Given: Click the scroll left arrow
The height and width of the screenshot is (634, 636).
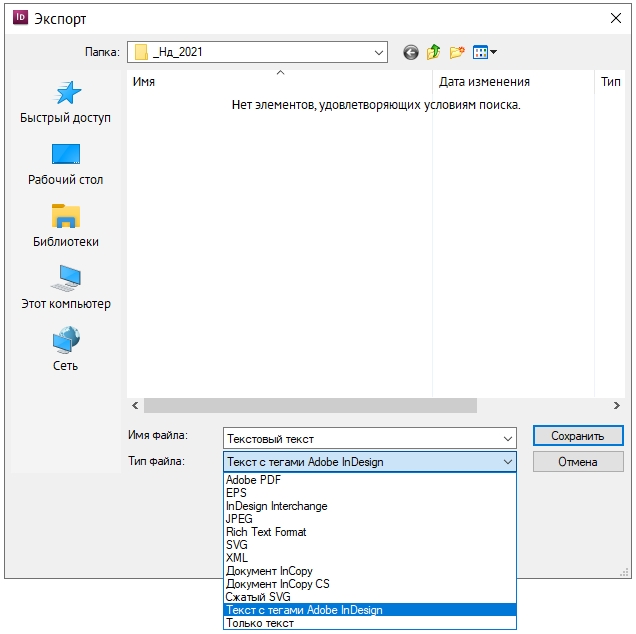Looking at the screenshot, I should (135, 405).
